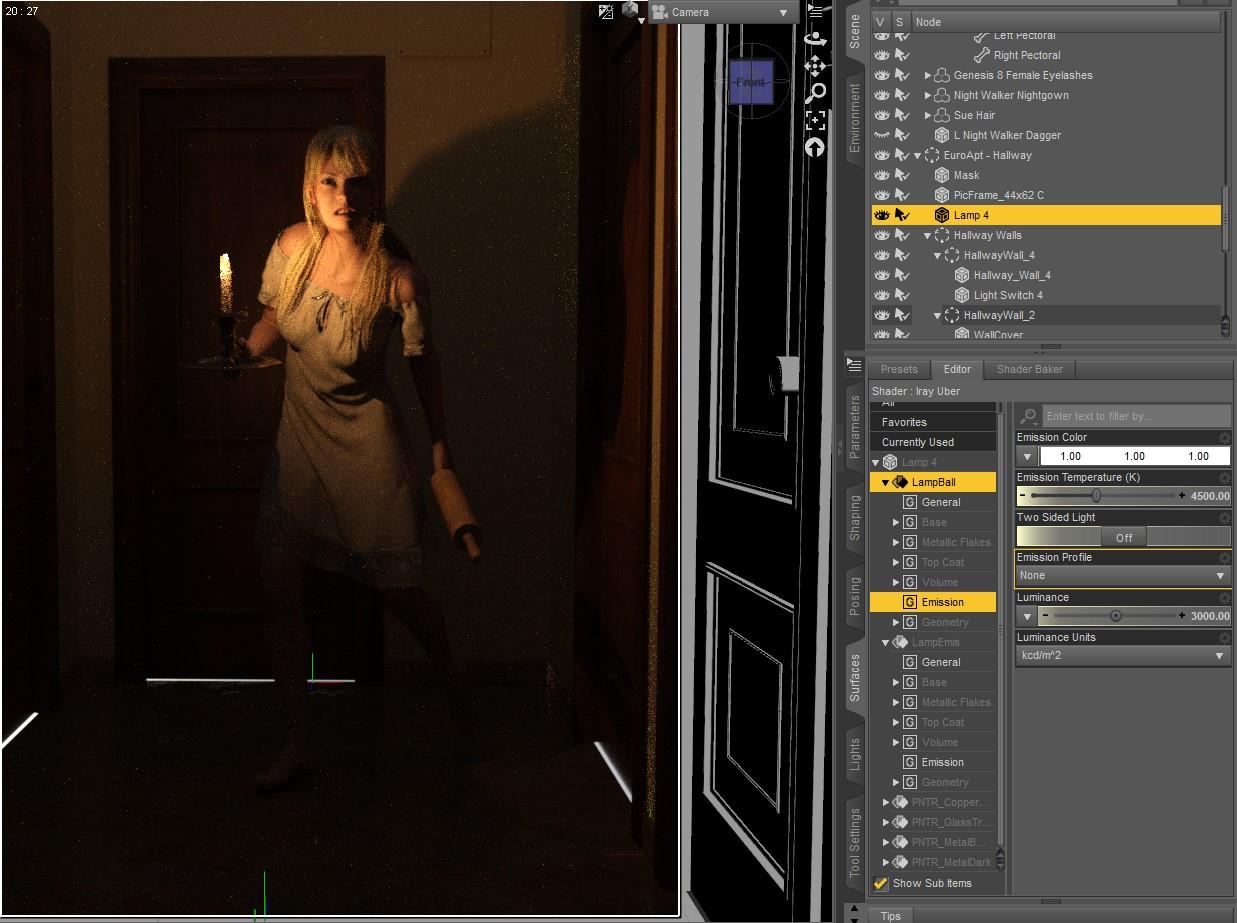Click the property filter text field
Screen dimensions: 1237x923
1137,416
